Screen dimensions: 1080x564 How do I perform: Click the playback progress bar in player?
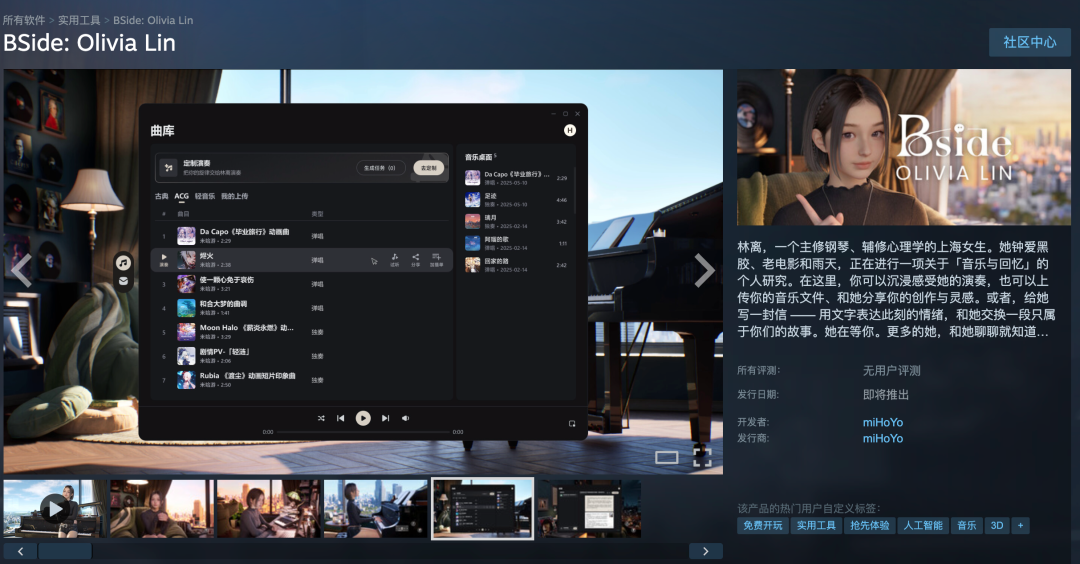[x=363, y=432]
